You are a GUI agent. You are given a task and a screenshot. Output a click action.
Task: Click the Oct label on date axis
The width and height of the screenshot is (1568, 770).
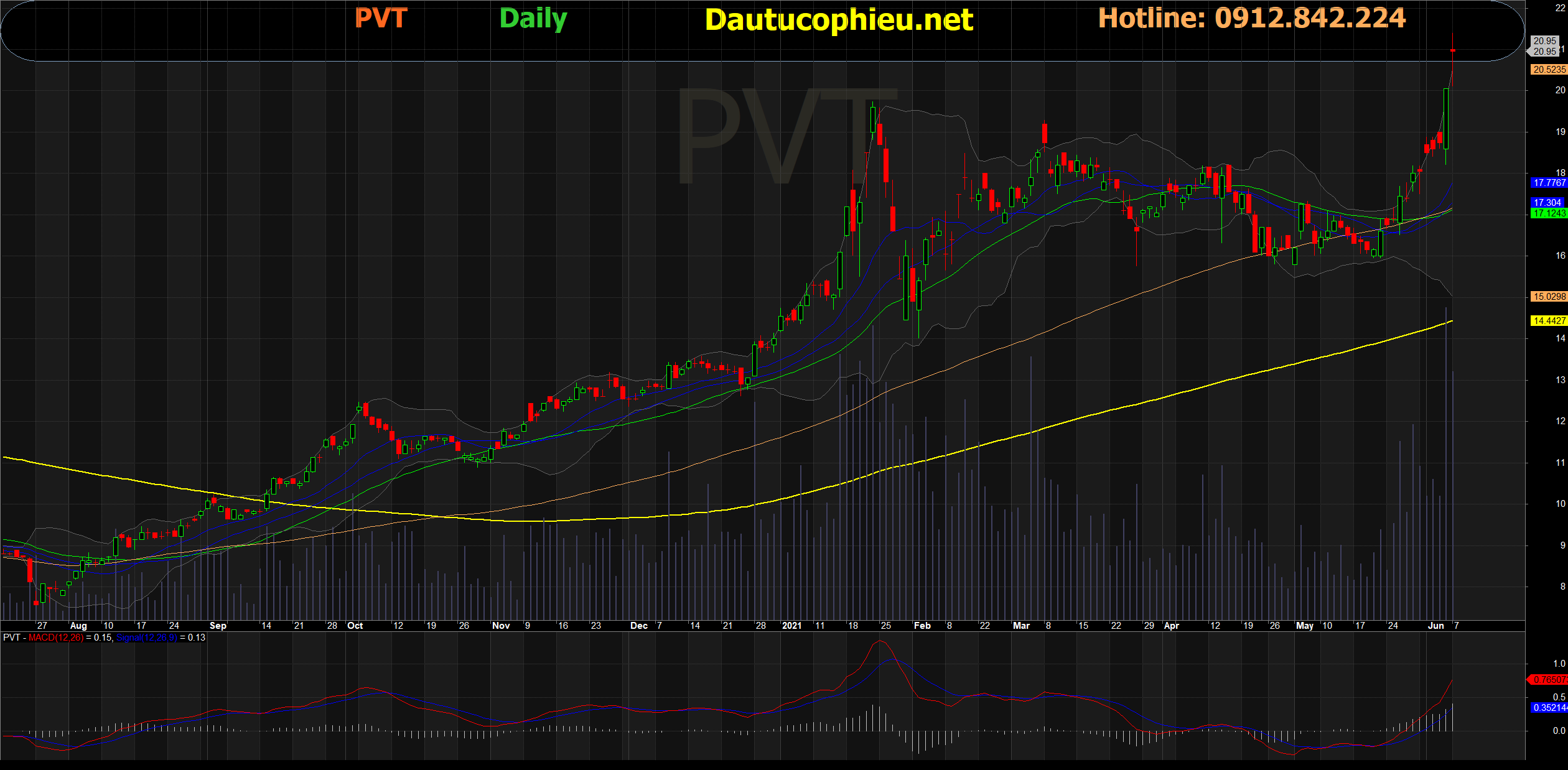point(355,626)
